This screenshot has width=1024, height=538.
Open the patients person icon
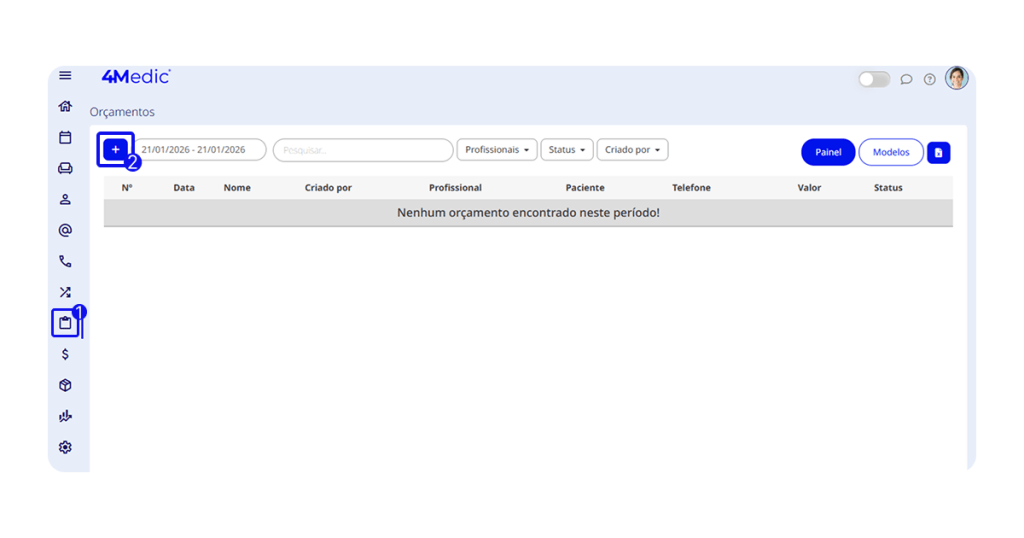[x=65, y=199]
